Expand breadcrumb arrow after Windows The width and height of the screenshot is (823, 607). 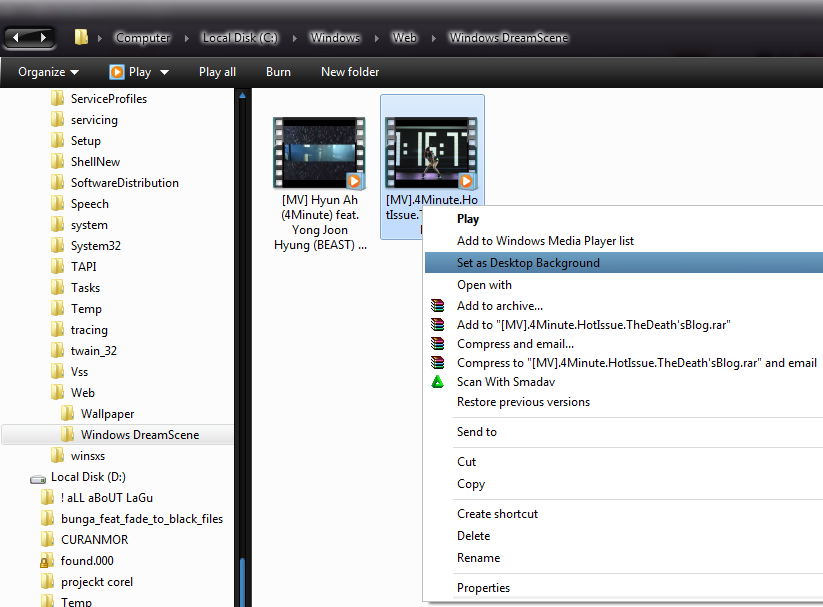coord(377,38)
